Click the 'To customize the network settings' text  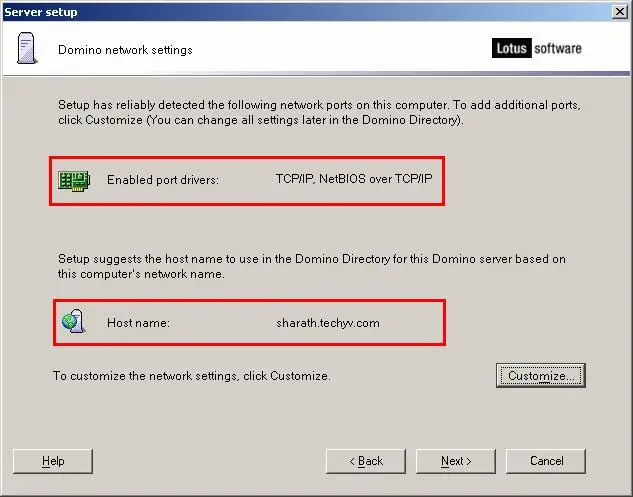[x=192, y=376]
